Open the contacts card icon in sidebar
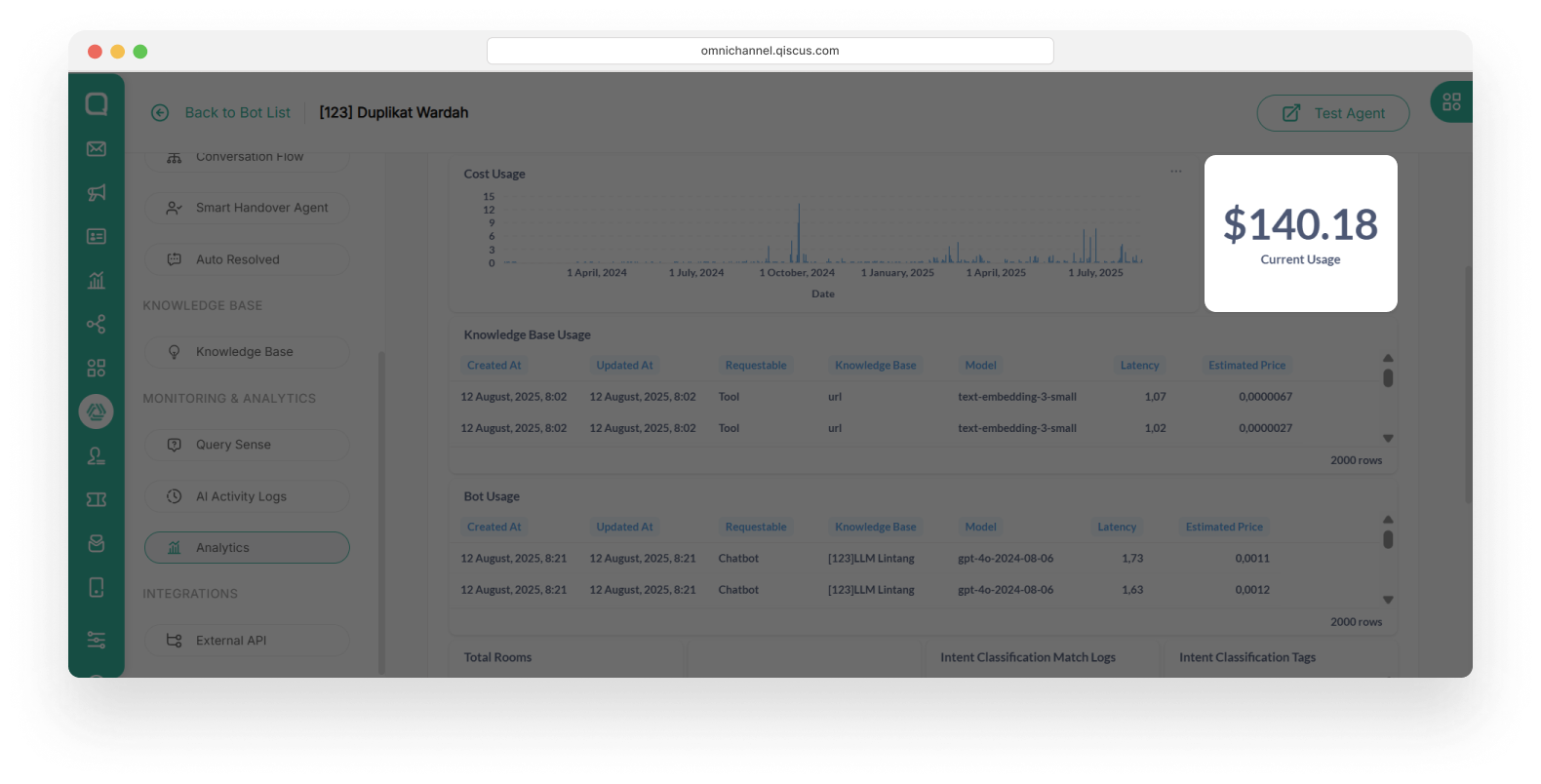1541x784 pixels. coord(96,237)
